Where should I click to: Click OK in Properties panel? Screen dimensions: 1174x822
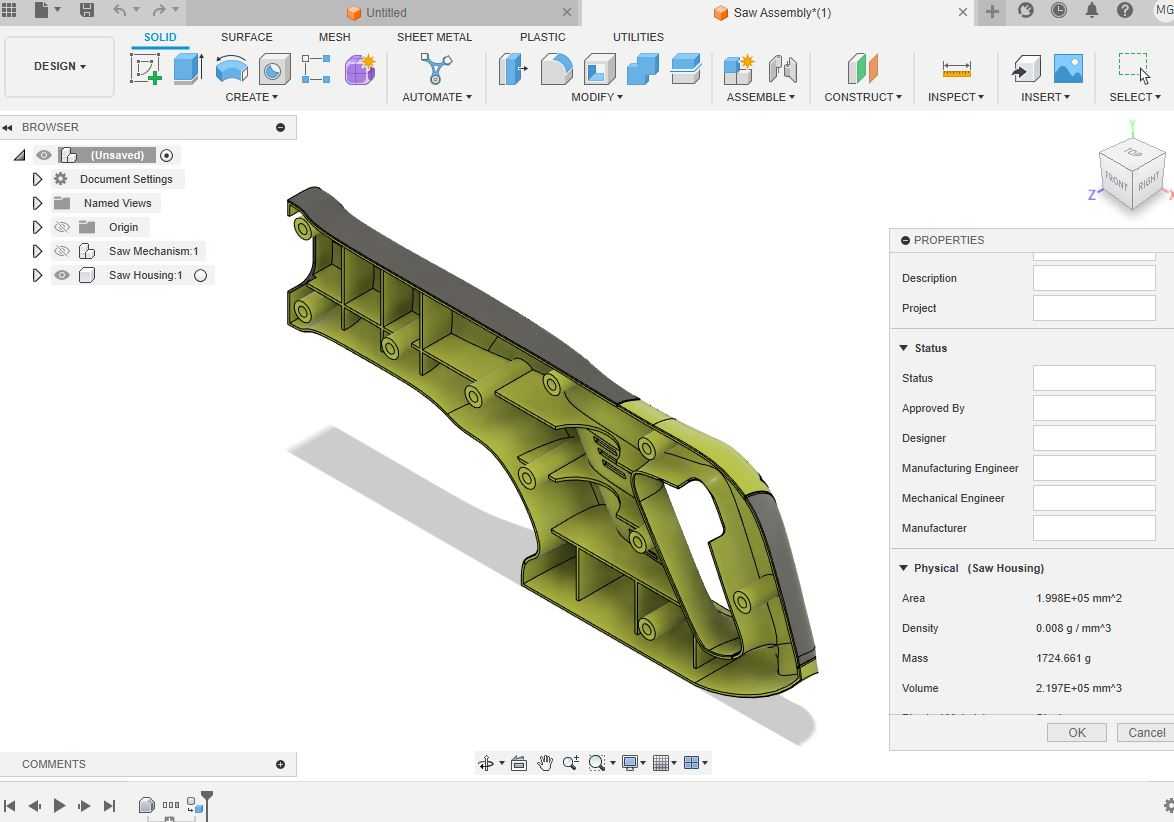tap(1077, 733)
